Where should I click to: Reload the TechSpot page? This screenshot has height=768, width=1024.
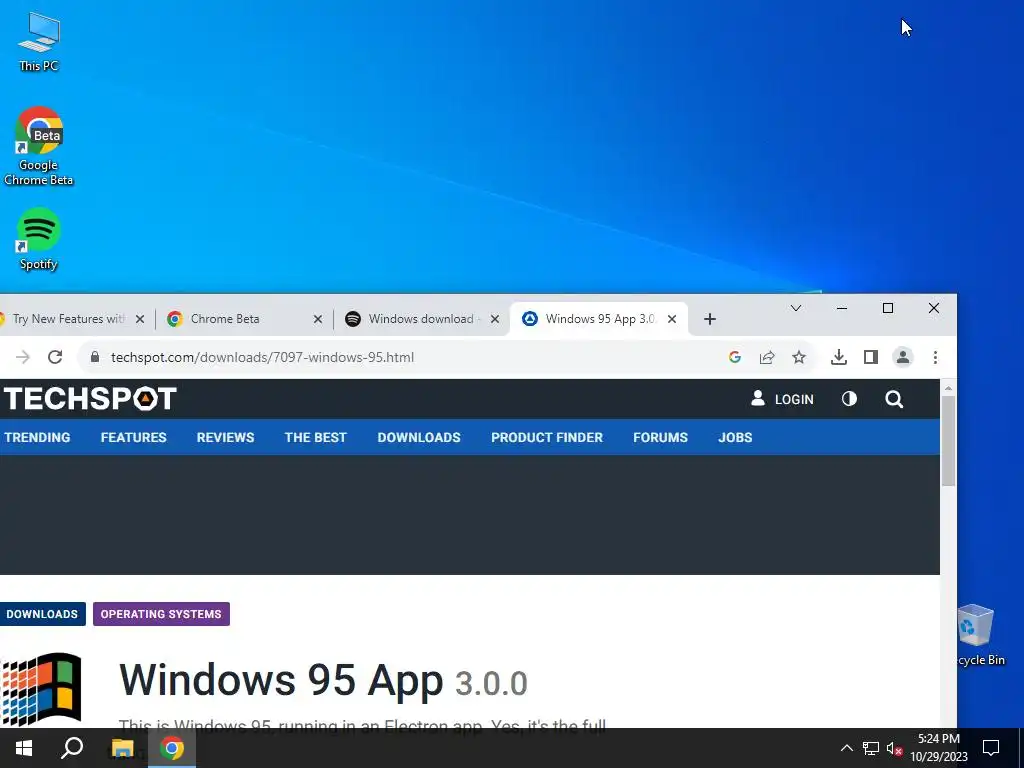[55, 357]
